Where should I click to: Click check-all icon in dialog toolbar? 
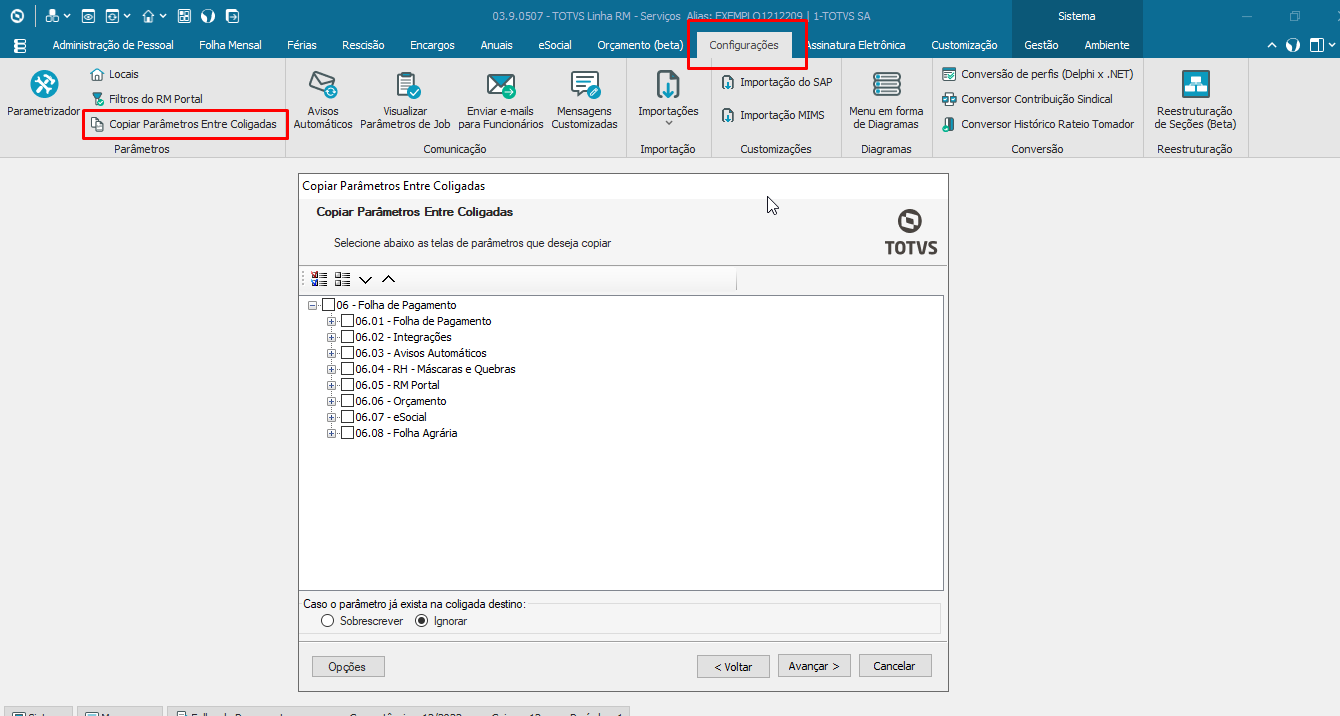tap(319, 279)
